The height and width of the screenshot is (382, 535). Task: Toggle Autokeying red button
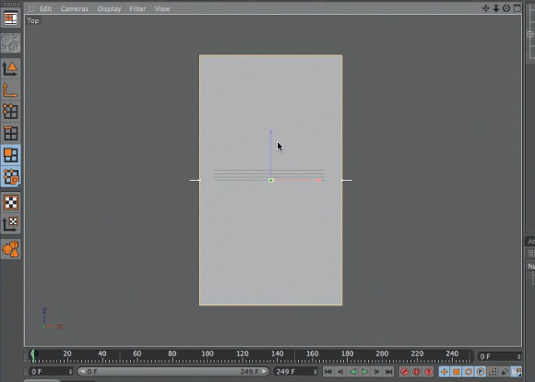[416, 371]
